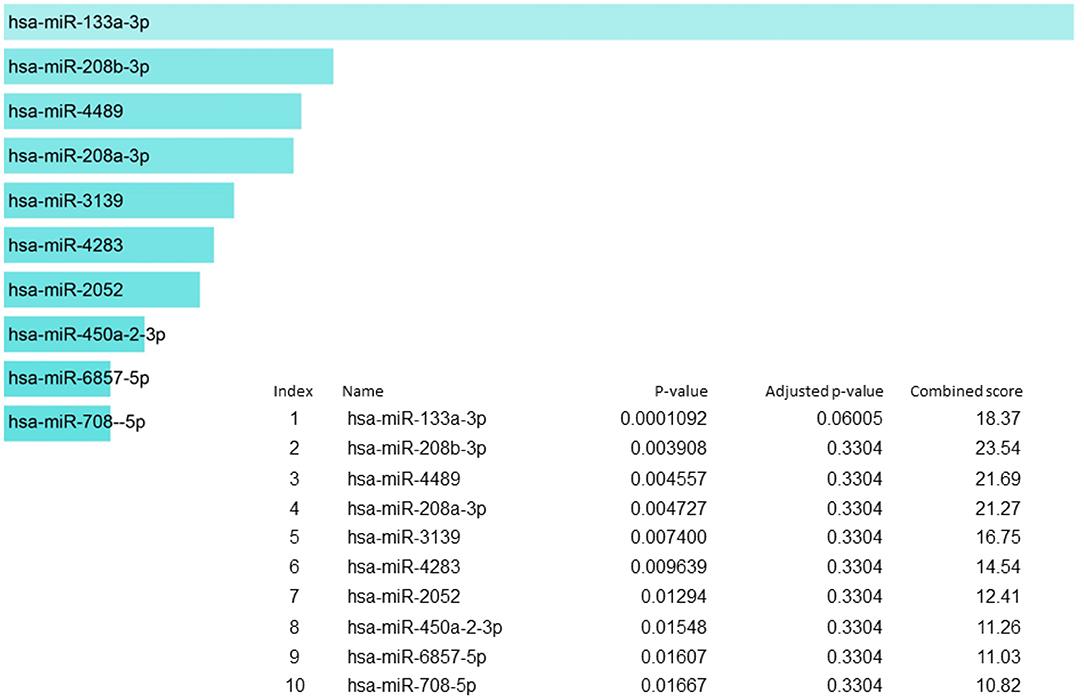Select the P-value 0.01548
This screenshot has height=699, width=1084.
[x=674, y=627]
